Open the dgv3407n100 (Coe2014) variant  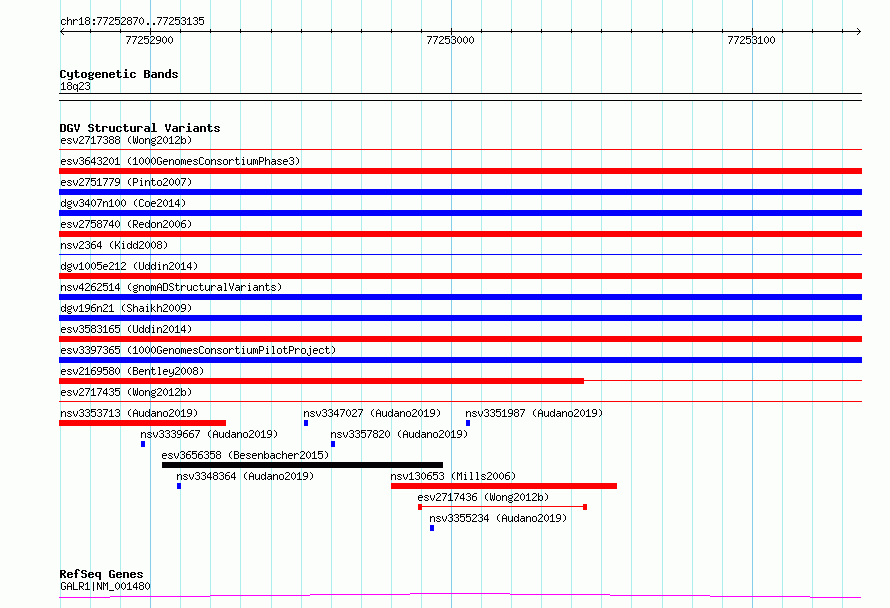(x=123, y=203)
